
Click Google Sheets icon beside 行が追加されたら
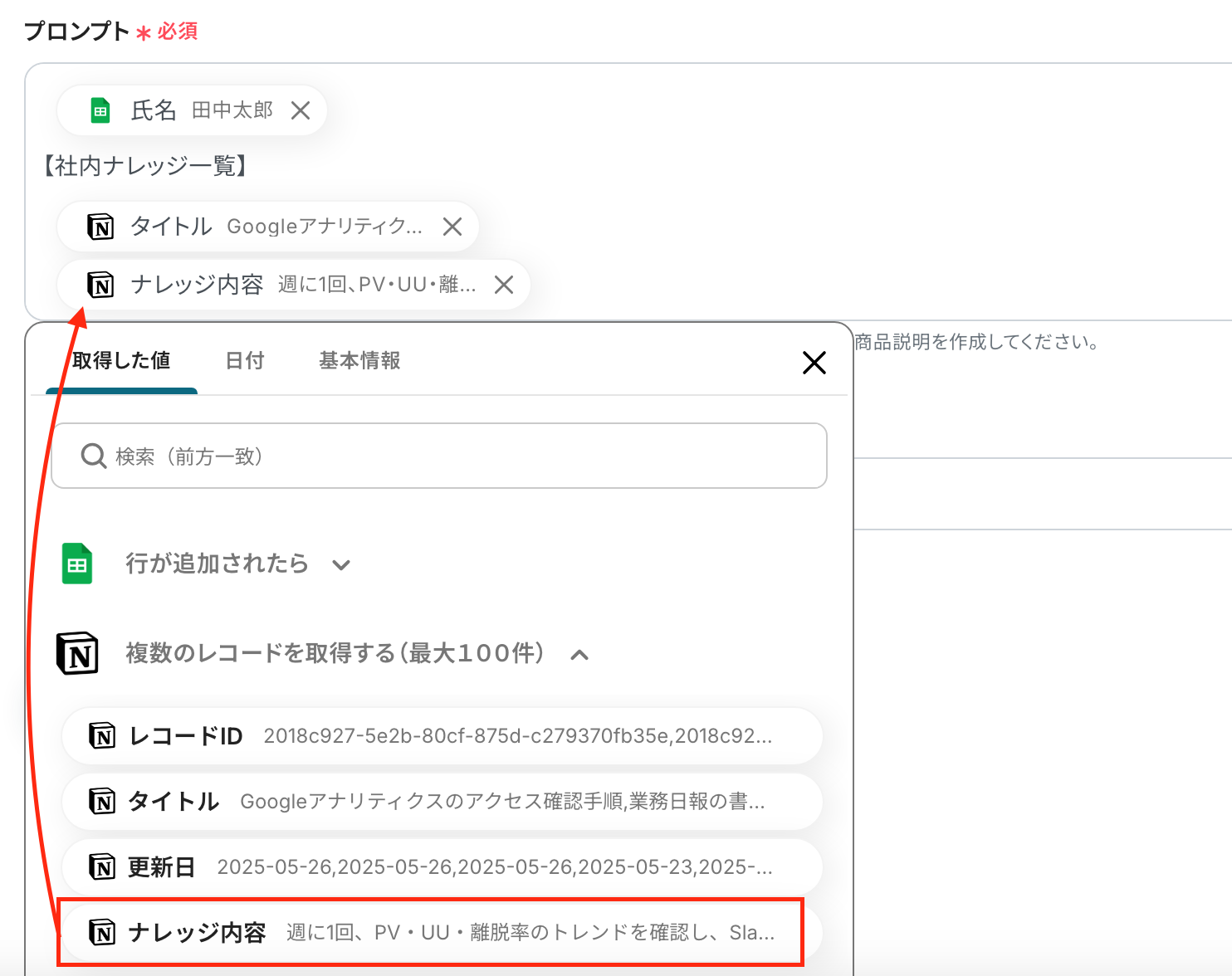click(77, 564)
